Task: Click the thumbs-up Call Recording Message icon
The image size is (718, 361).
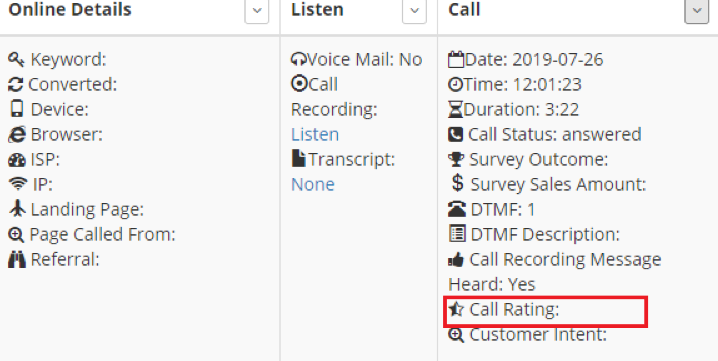Action: coord(456,260)
